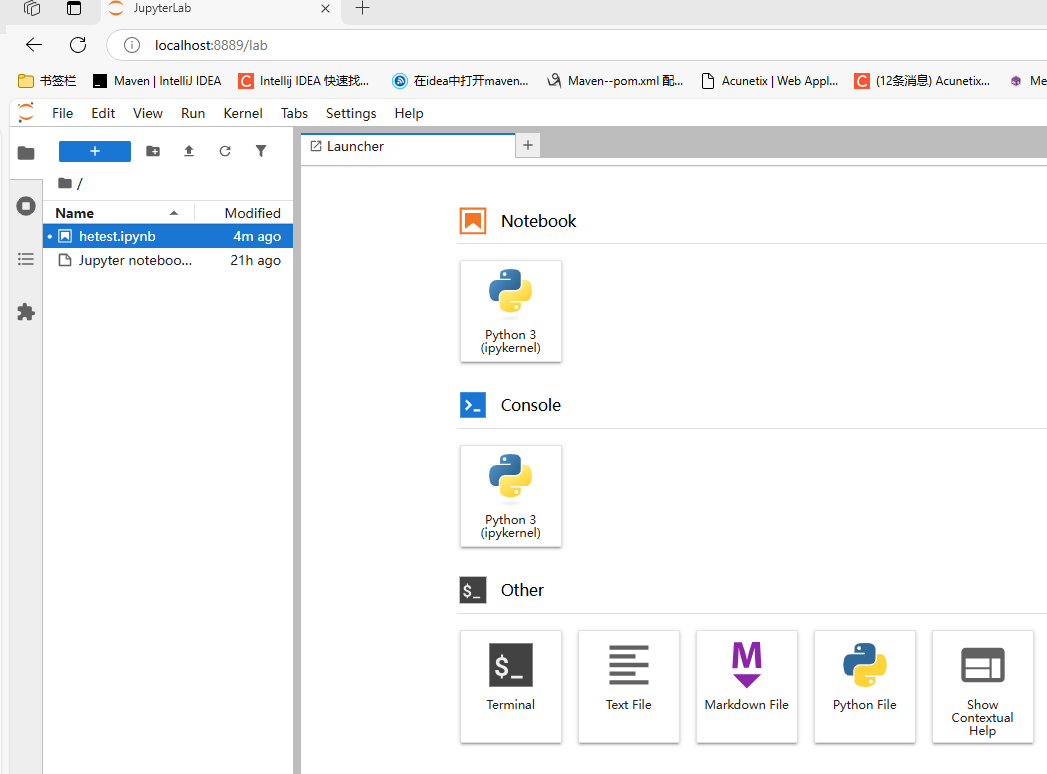This screenshot has width=1047, height=774.
Task: Open a new browser tab
Action: (x=363, y=8)
